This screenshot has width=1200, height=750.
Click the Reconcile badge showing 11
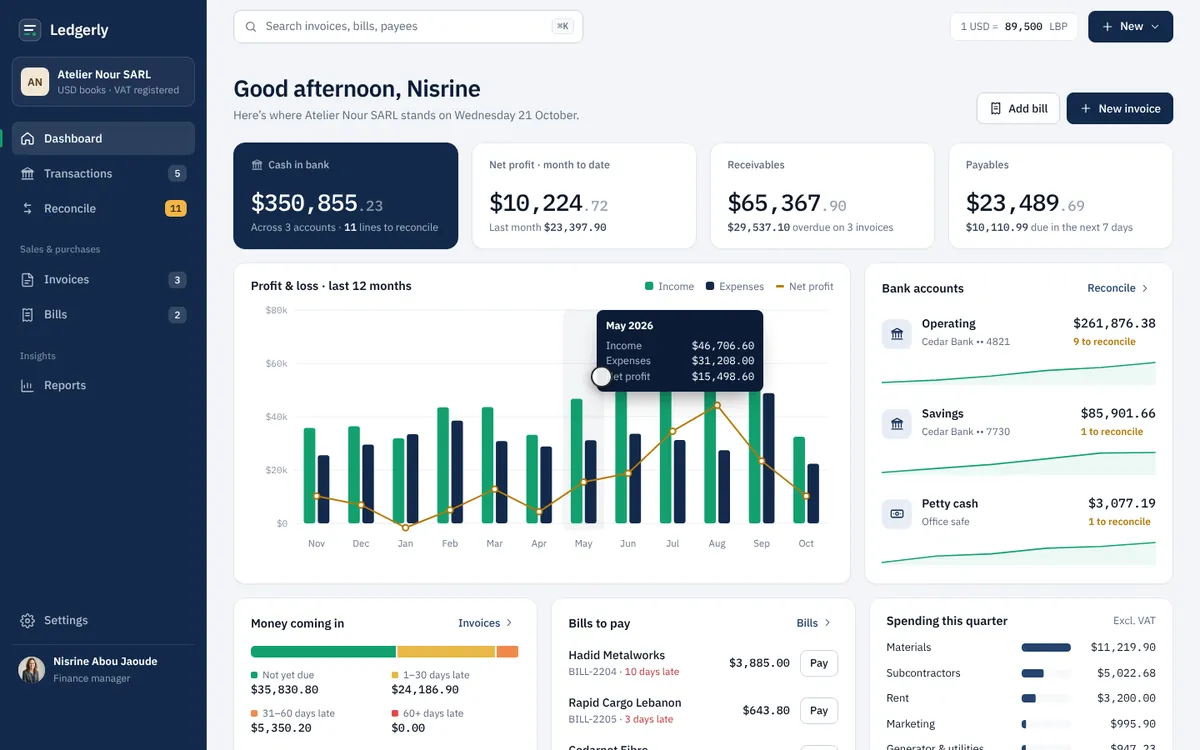click(x=176, y=209)
